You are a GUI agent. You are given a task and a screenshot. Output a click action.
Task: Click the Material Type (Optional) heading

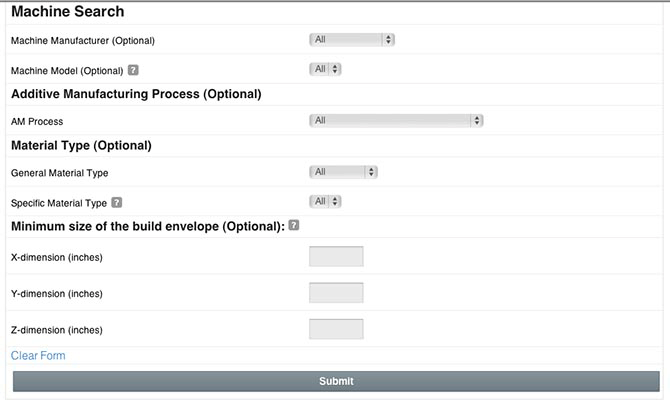[x=81, y=146]
